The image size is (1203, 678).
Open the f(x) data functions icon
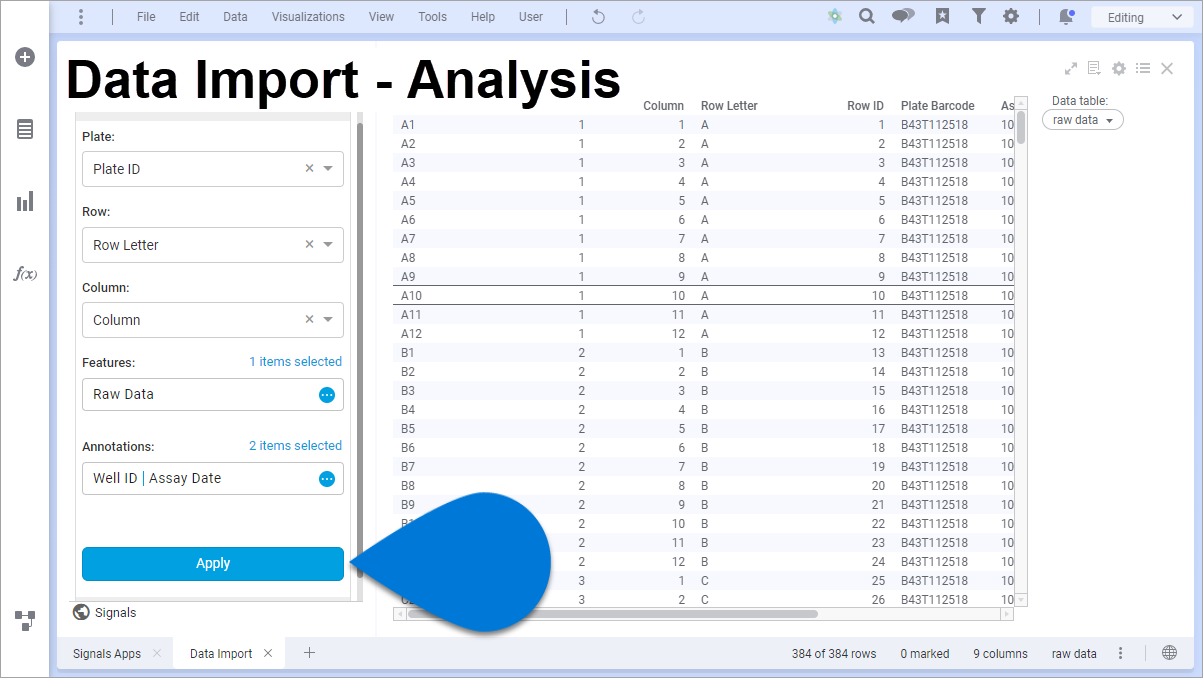(25, 274)
